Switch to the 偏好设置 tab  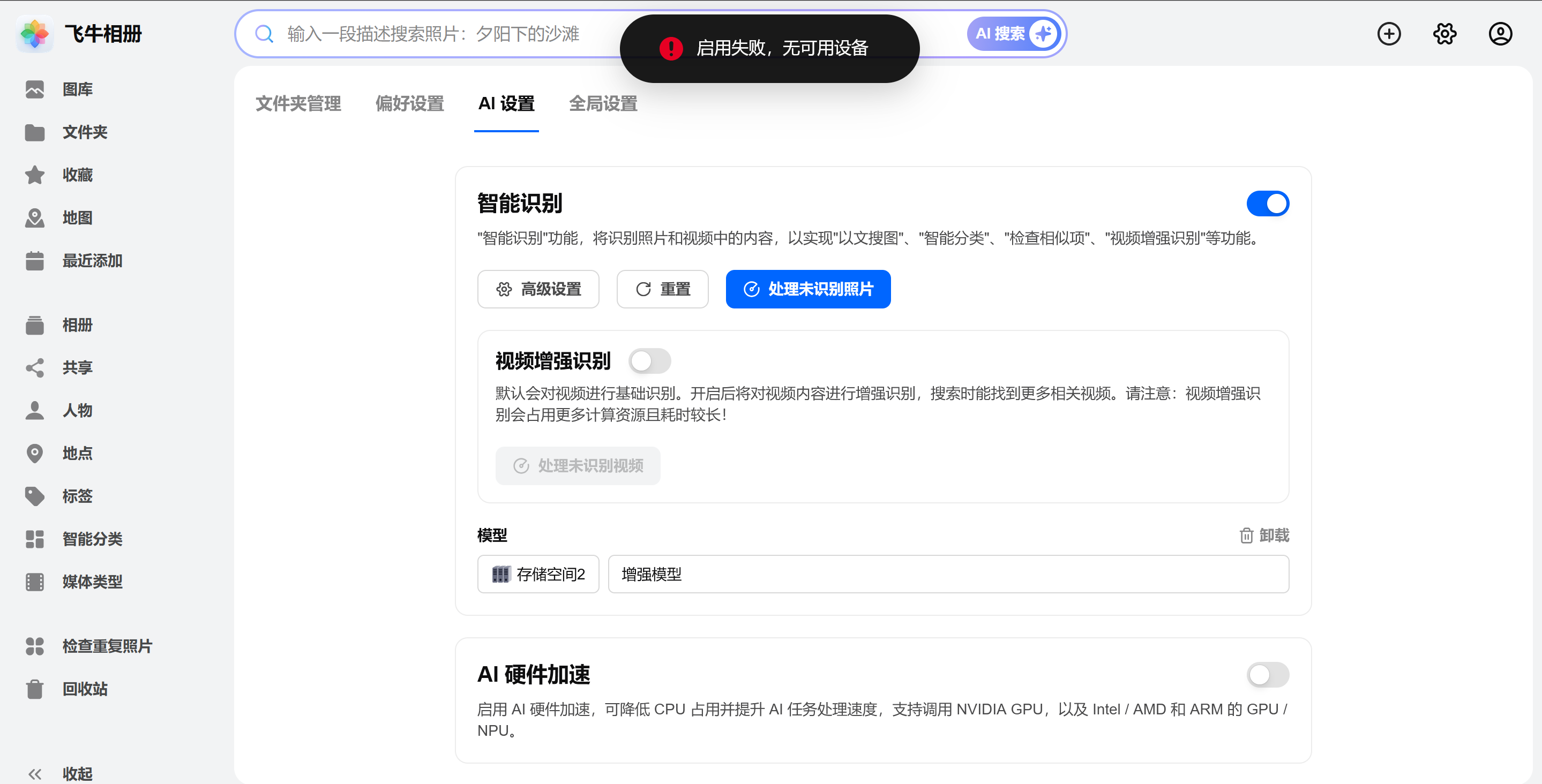[409, 104]
